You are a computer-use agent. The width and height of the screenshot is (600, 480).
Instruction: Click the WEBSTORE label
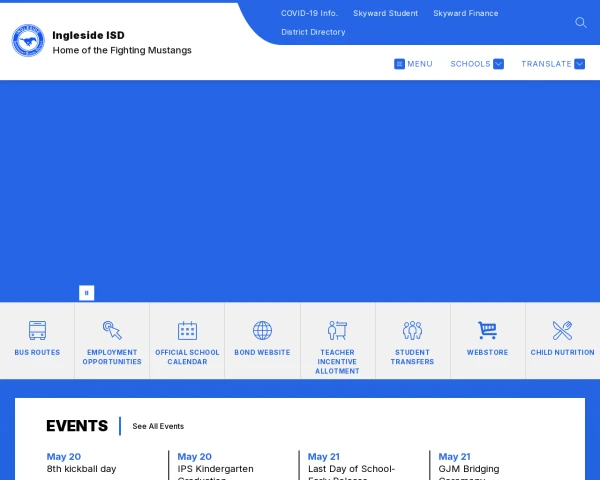[x=488, y=353]
